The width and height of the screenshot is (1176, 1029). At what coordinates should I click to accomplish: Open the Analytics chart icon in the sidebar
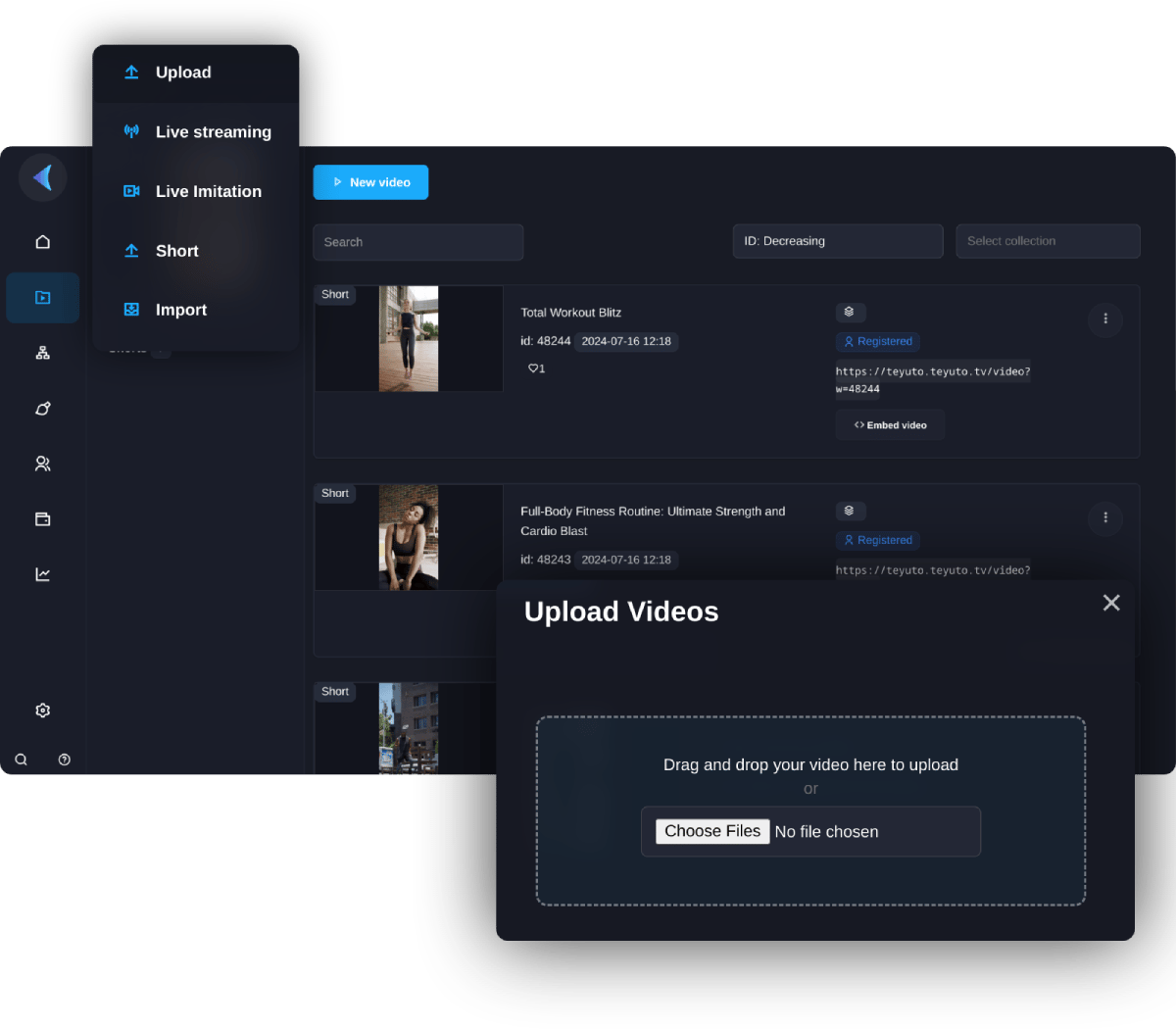(x=42, y=573)
